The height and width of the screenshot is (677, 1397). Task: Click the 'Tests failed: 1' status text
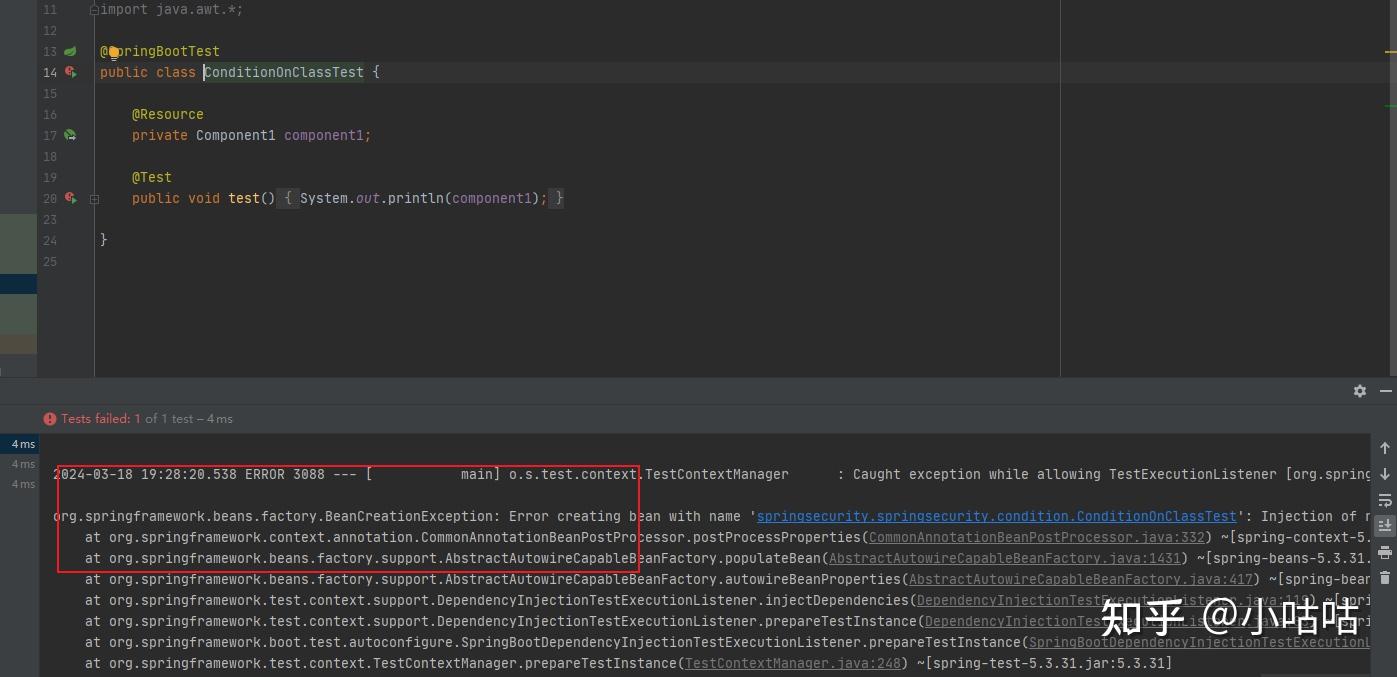(x=101, y=419)
